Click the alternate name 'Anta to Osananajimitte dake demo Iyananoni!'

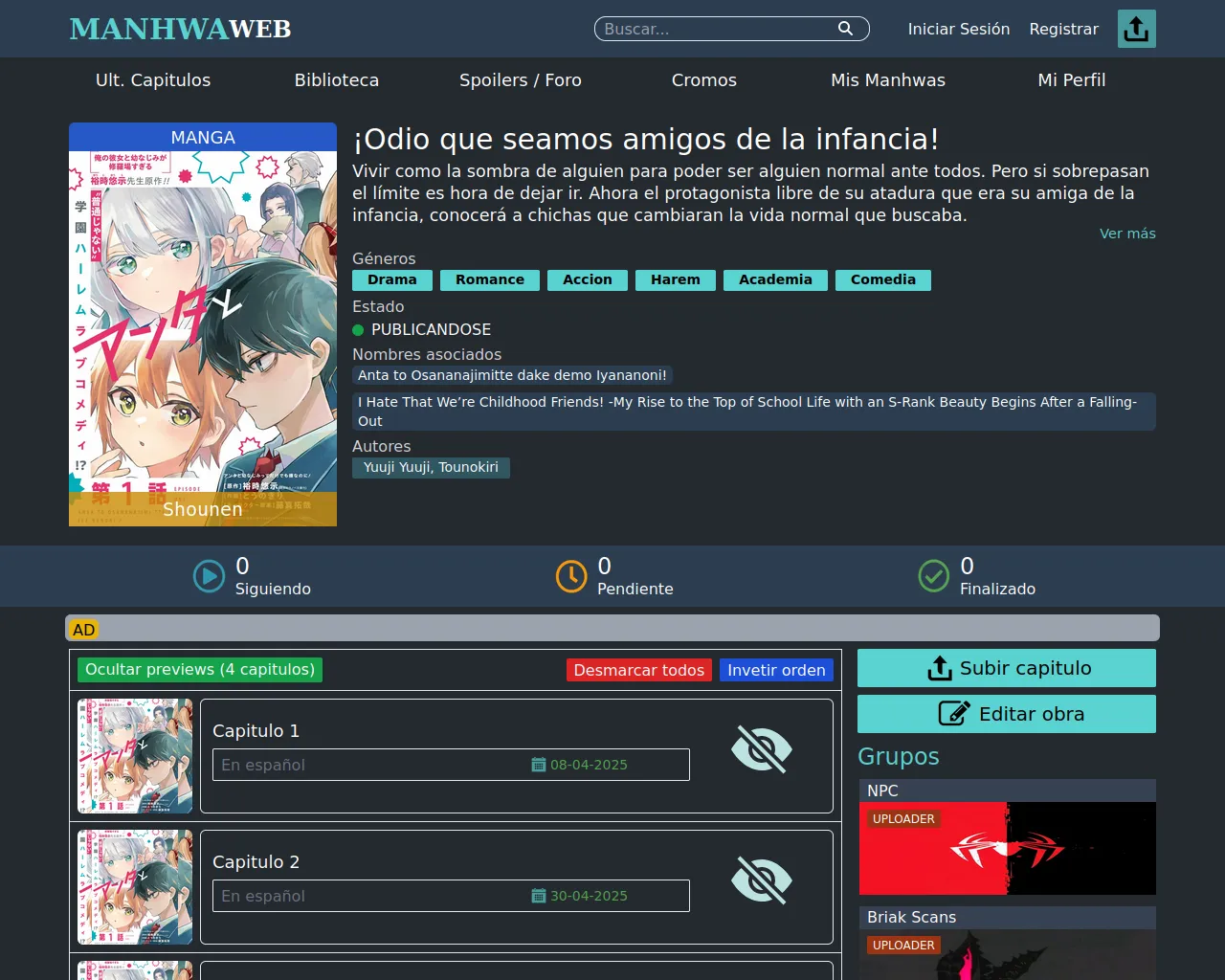pos(512,376)
